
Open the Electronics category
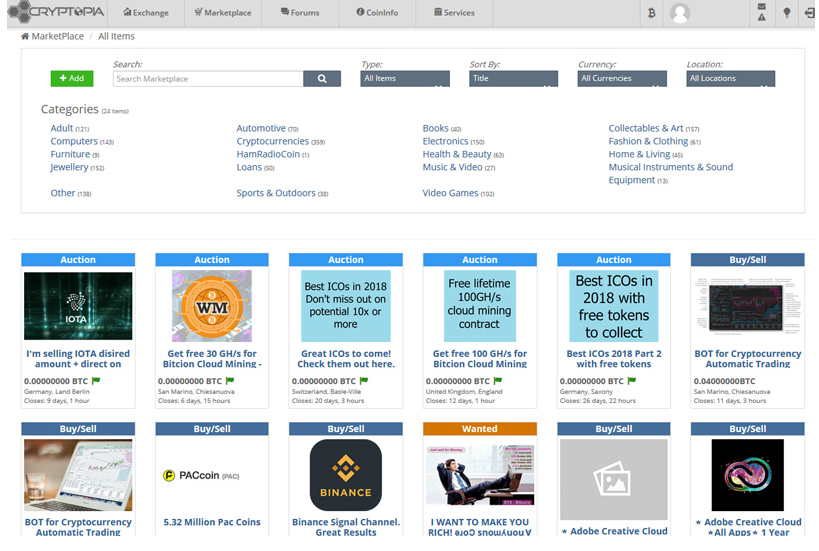[446, 141]
